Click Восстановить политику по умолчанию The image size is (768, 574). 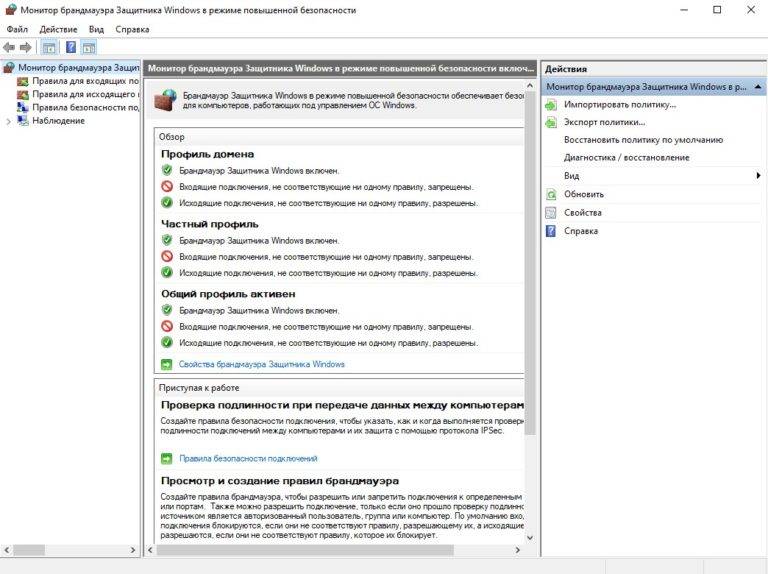(643, 140)
